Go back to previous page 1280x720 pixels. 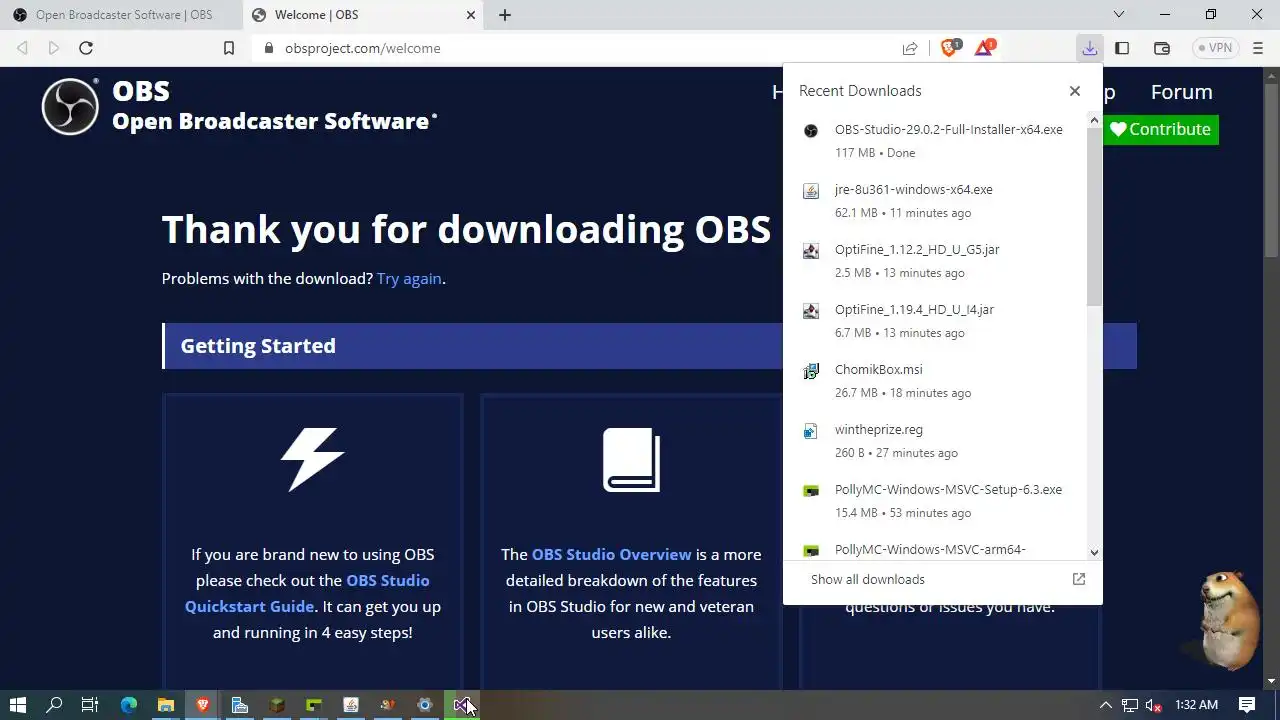22,48
